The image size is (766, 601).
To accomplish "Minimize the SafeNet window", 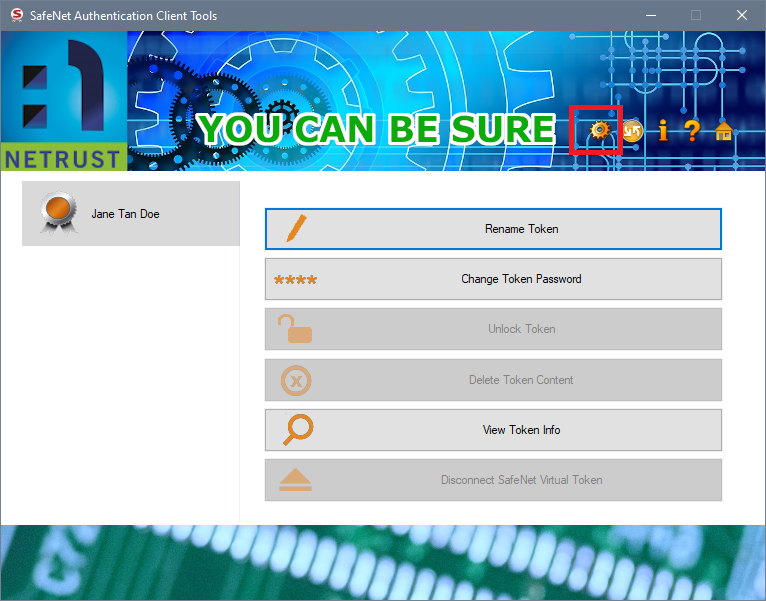I will 651,15.
